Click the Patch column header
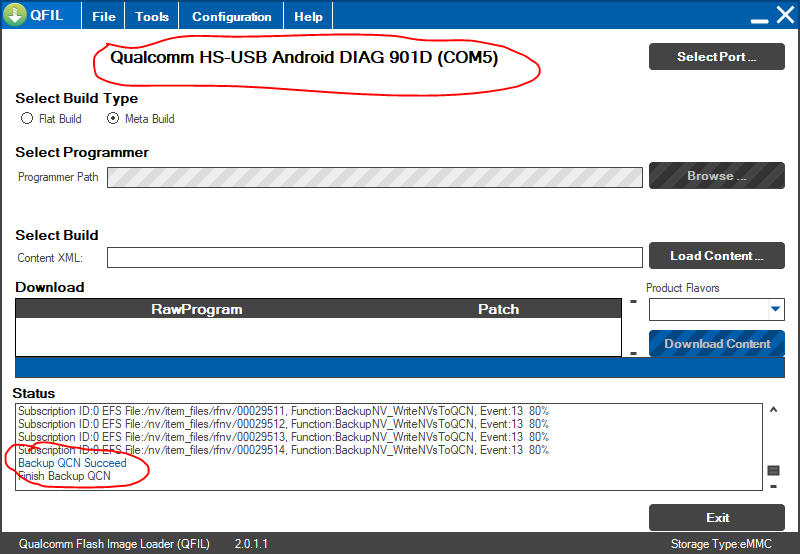The height and width of the screenshot is (554, 800). 498,309
